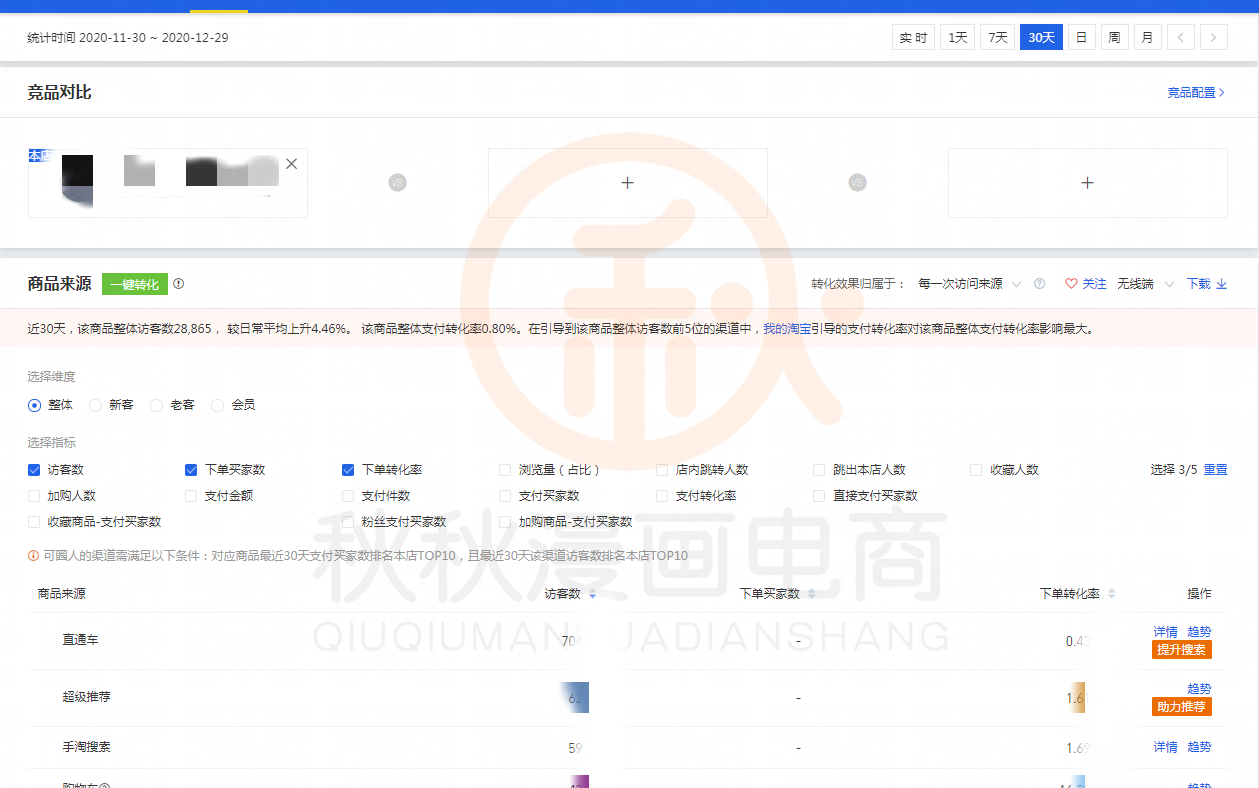The height and width of the screenshot is (788, 1259).
Task: Check the 浏览量（占比） checkbox
Action: (x=505, y=470)
